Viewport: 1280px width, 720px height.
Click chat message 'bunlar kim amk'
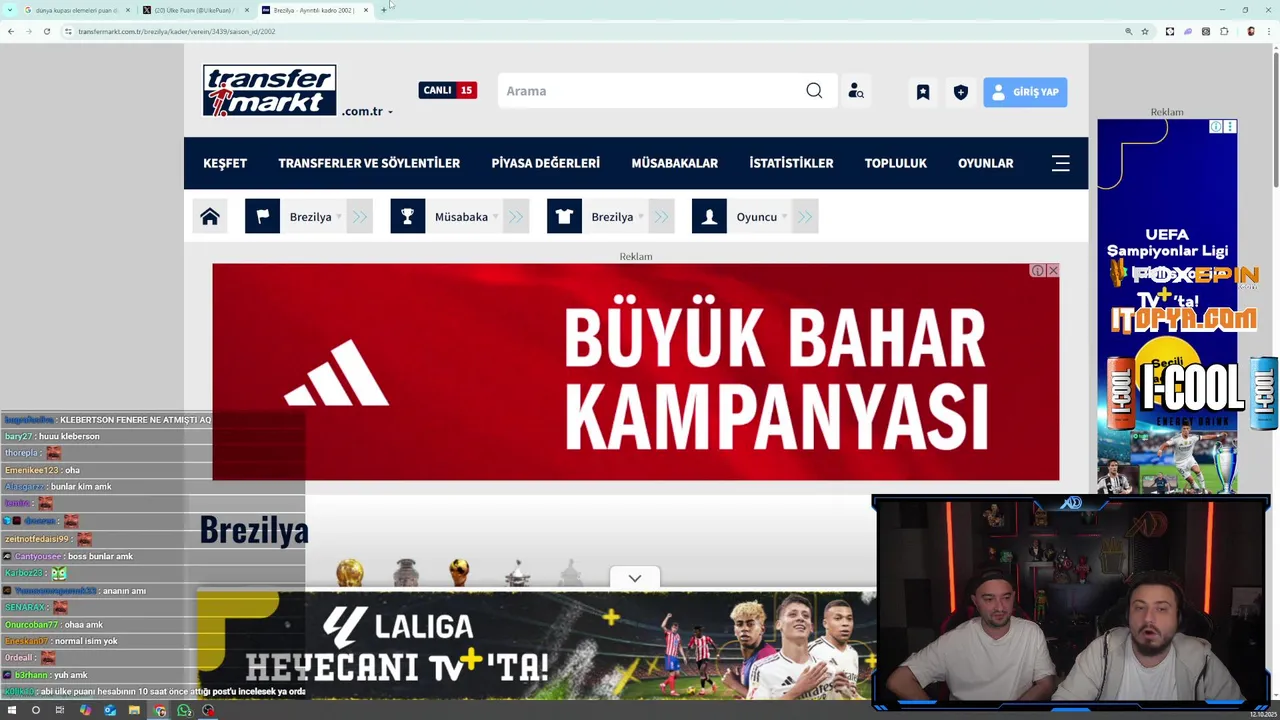pyautogui.click(x=81, y=487)
